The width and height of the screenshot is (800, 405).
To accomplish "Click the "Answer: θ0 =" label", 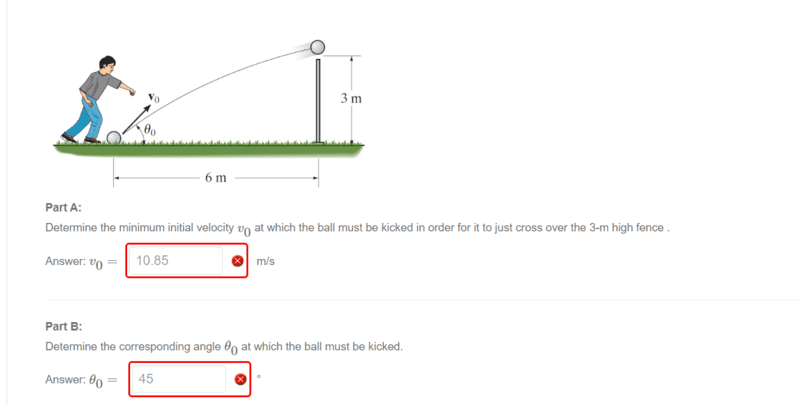I will coord(81,380).
